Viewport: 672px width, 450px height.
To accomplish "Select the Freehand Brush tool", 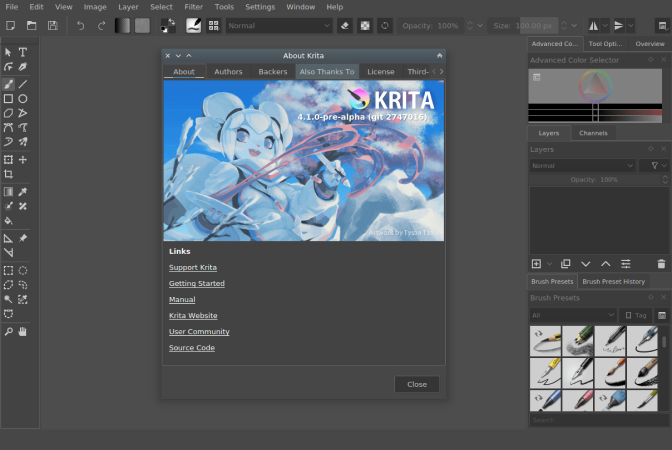I will pyautogui.click(x=8, y=84).
